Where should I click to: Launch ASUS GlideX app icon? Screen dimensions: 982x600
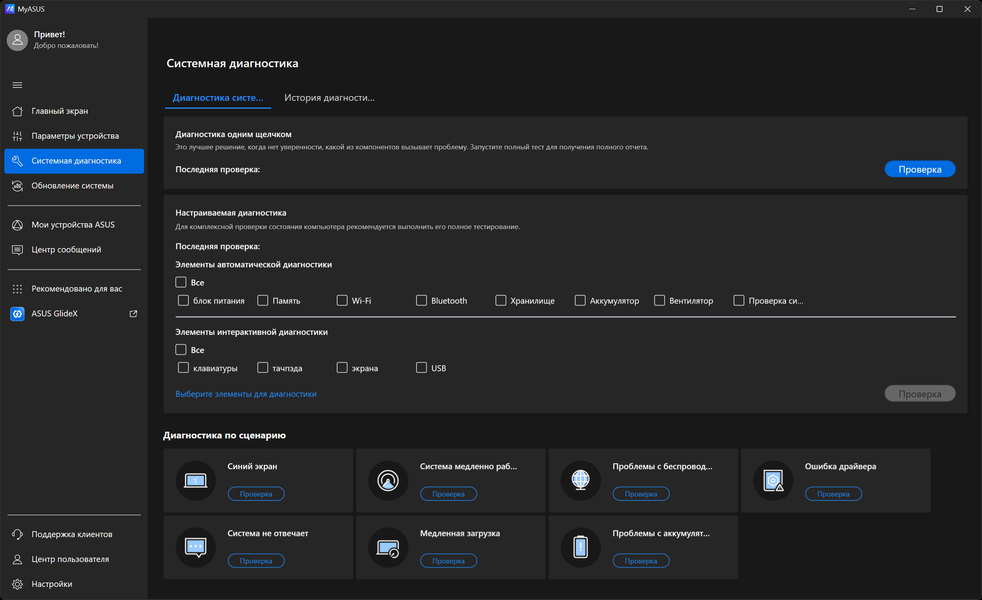18,314
